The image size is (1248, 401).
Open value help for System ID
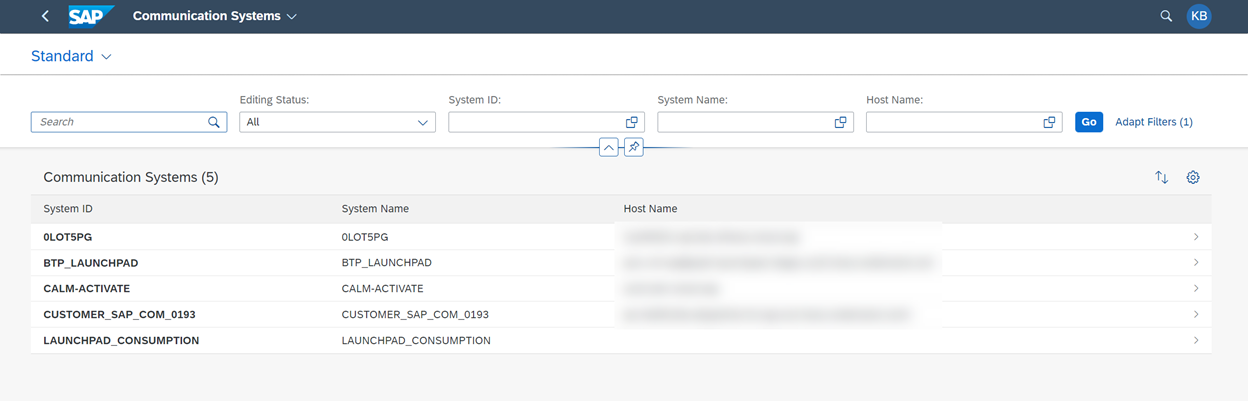coord(632,122)
